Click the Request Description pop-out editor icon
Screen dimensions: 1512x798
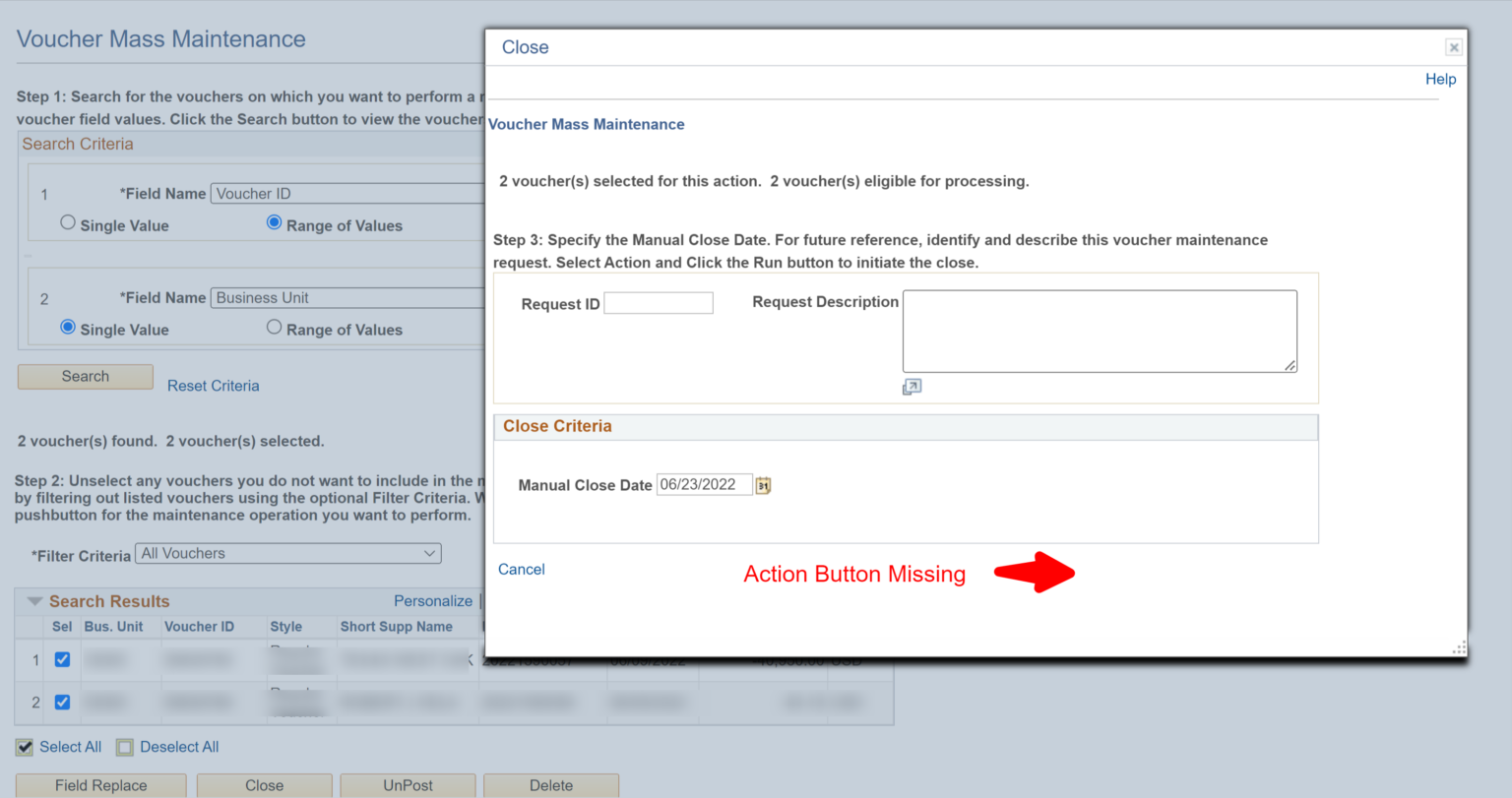click(x=912, y=387)
